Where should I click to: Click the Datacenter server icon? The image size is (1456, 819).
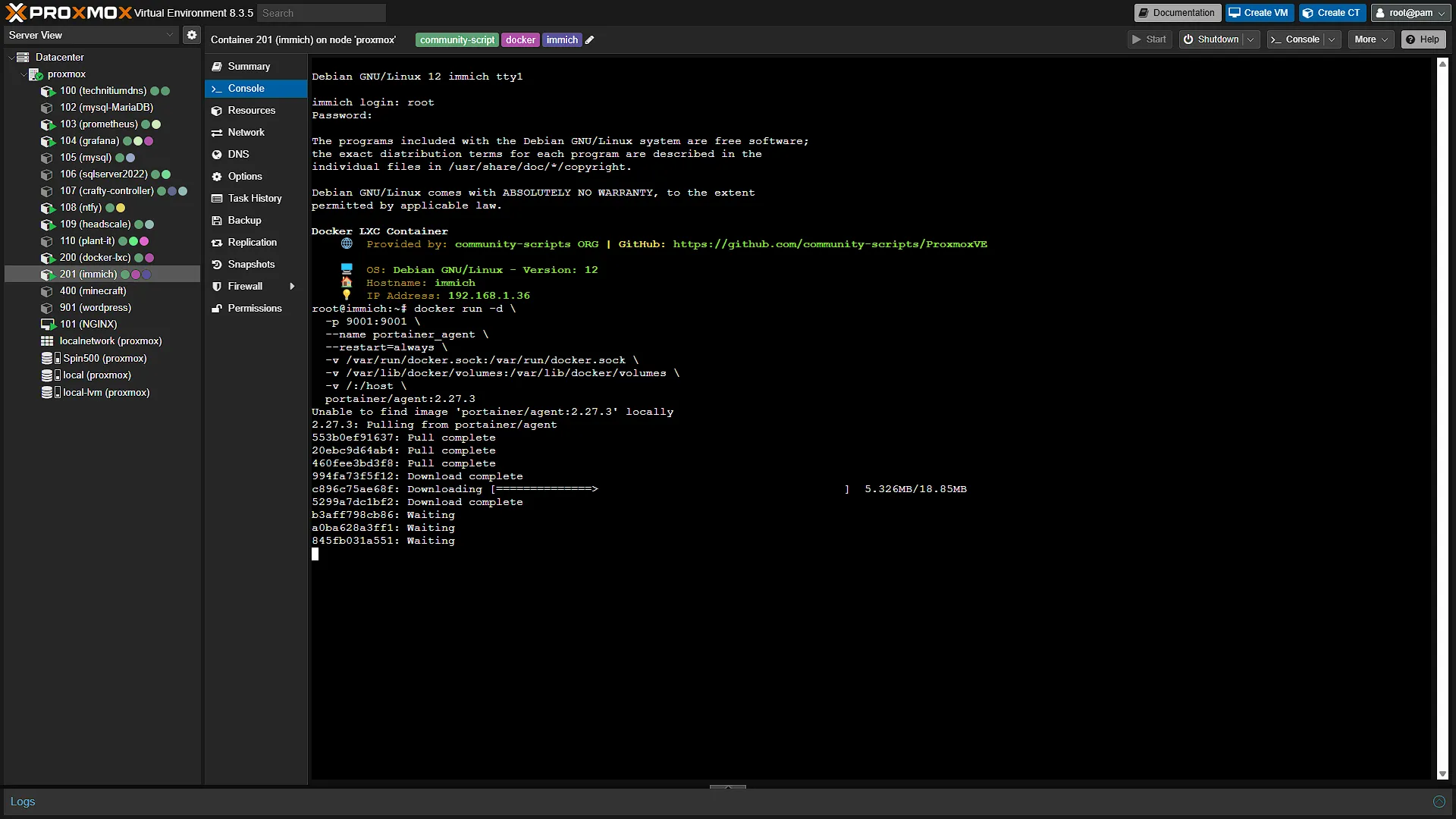(x=23, y=58)
